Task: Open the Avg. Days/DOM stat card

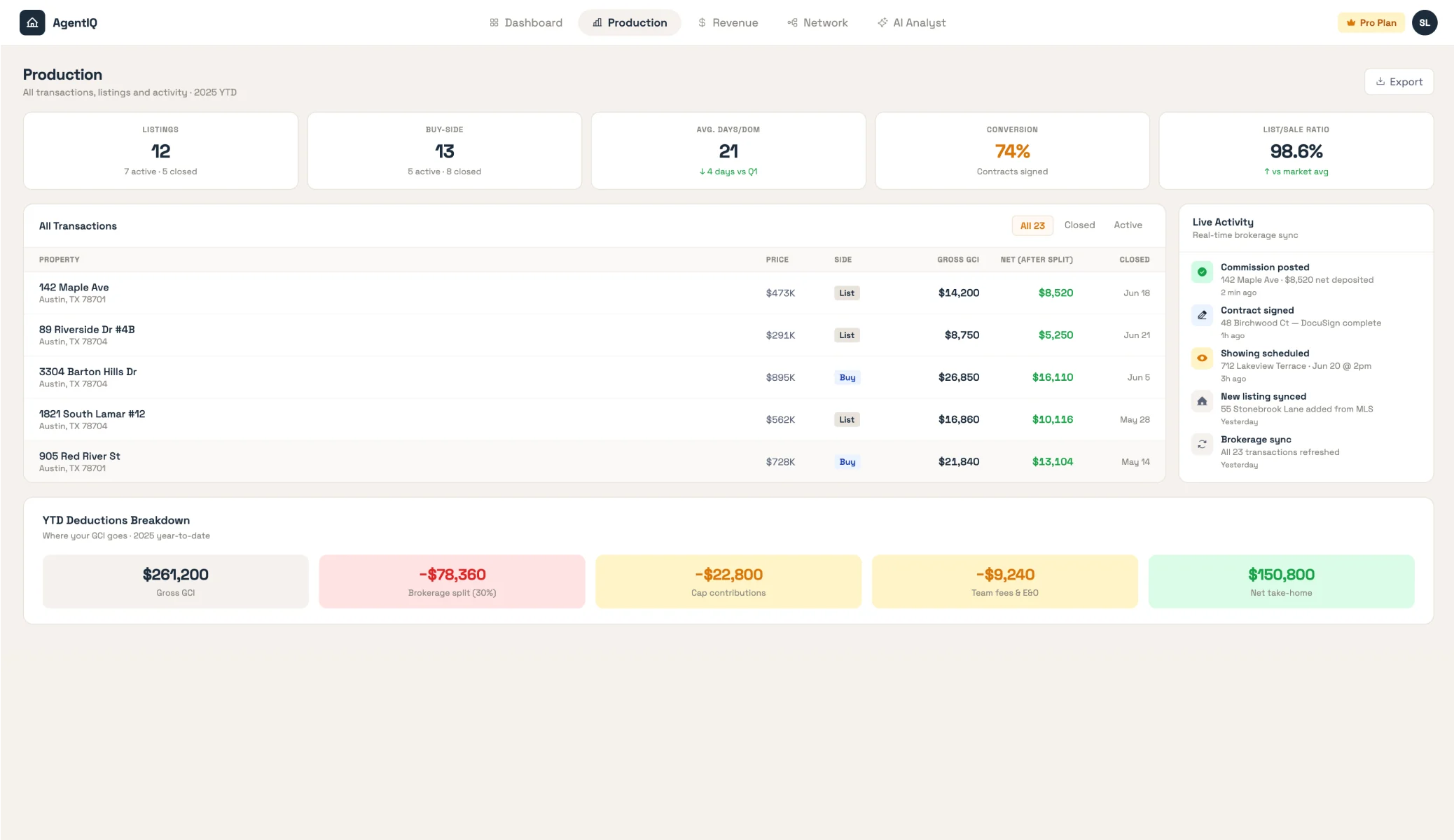Action: click(x=728, y=150)
